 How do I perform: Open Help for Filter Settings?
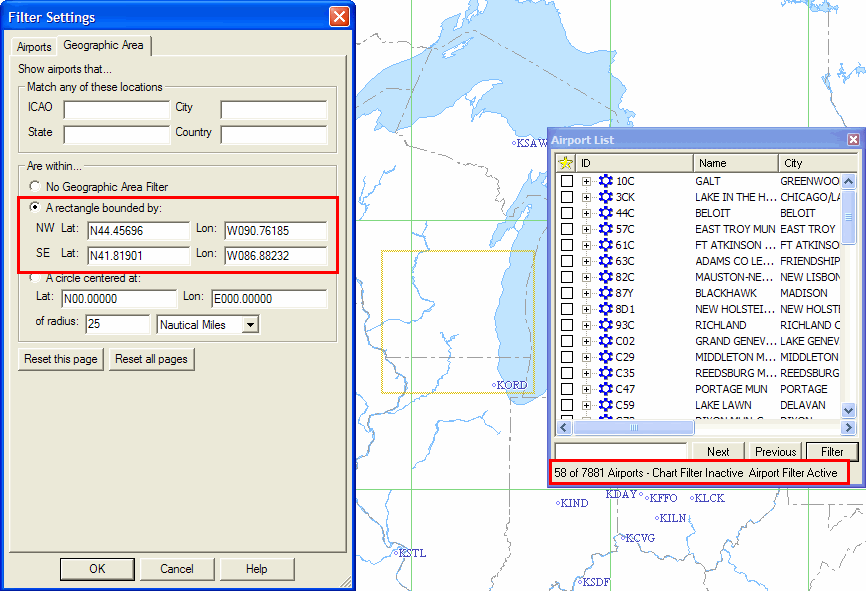pyautogui.click(x=257, y=569)
